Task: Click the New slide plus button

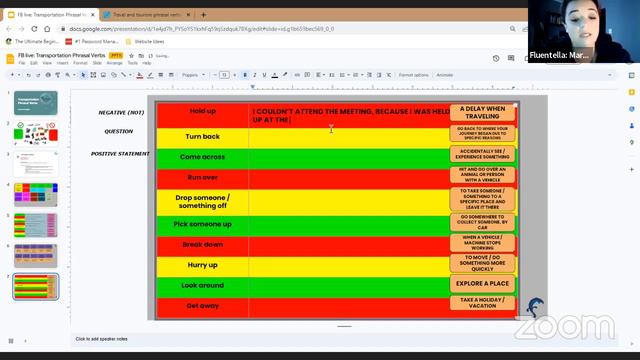Action: pos(12,75)
